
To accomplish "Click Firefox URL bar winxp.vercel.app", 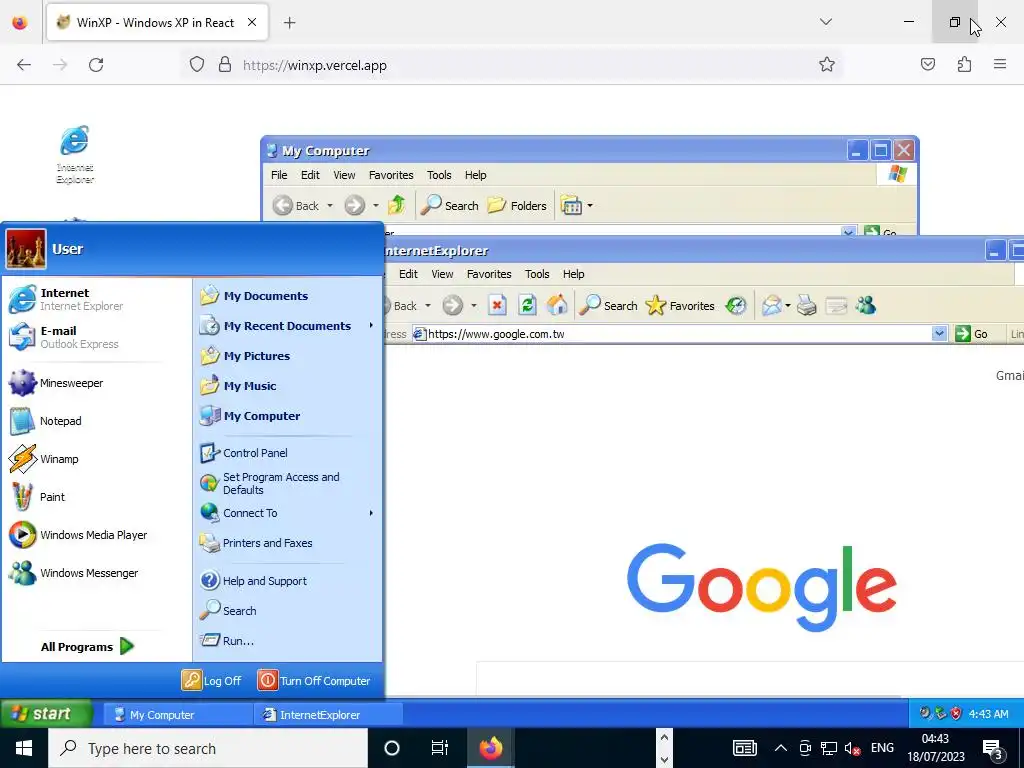I will coord(511,65).
